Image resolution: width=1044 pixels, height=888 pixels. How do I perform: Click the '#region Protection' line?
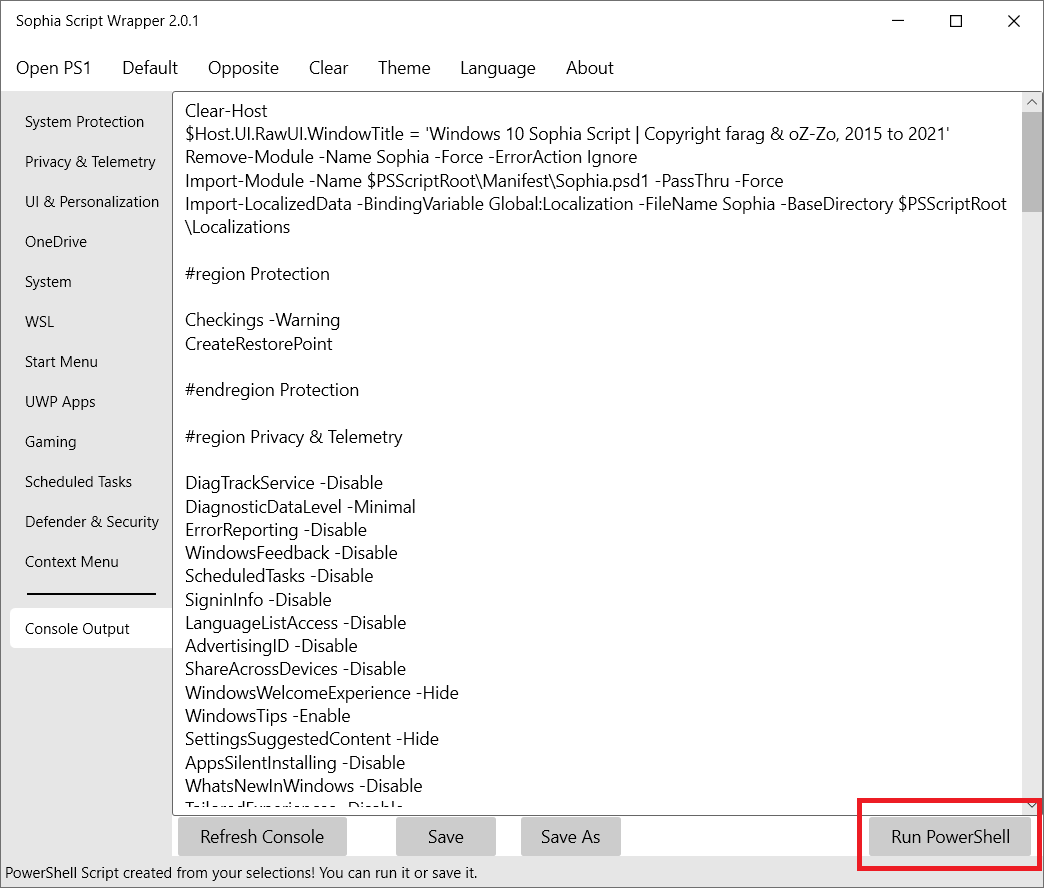(257, 274)
